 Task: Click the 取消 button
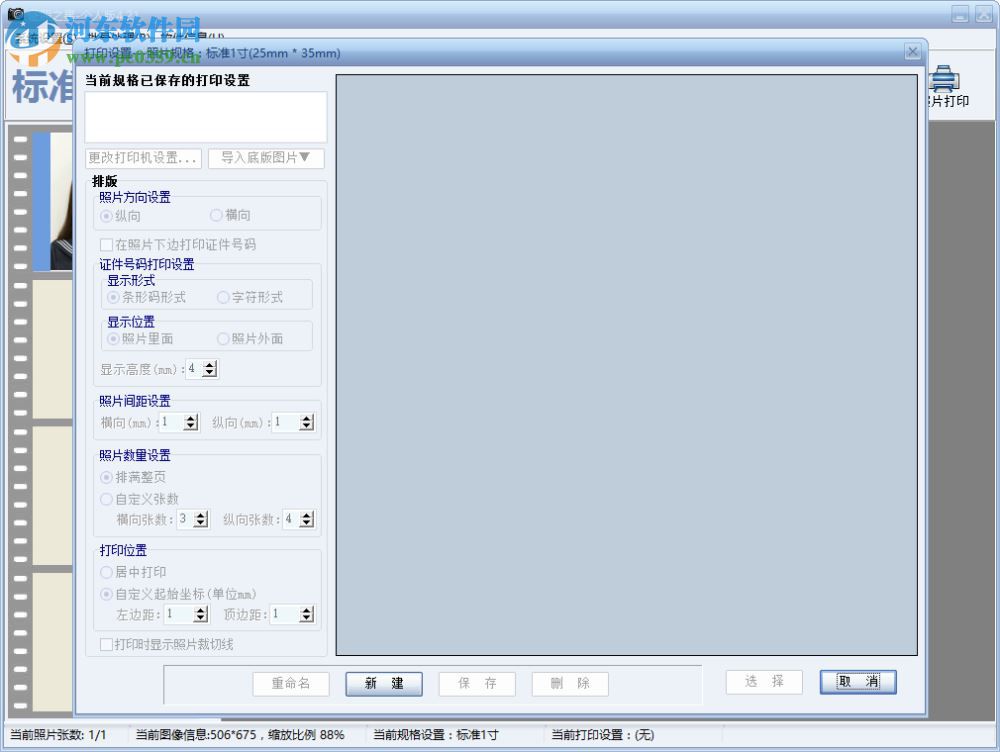point(858,682)
